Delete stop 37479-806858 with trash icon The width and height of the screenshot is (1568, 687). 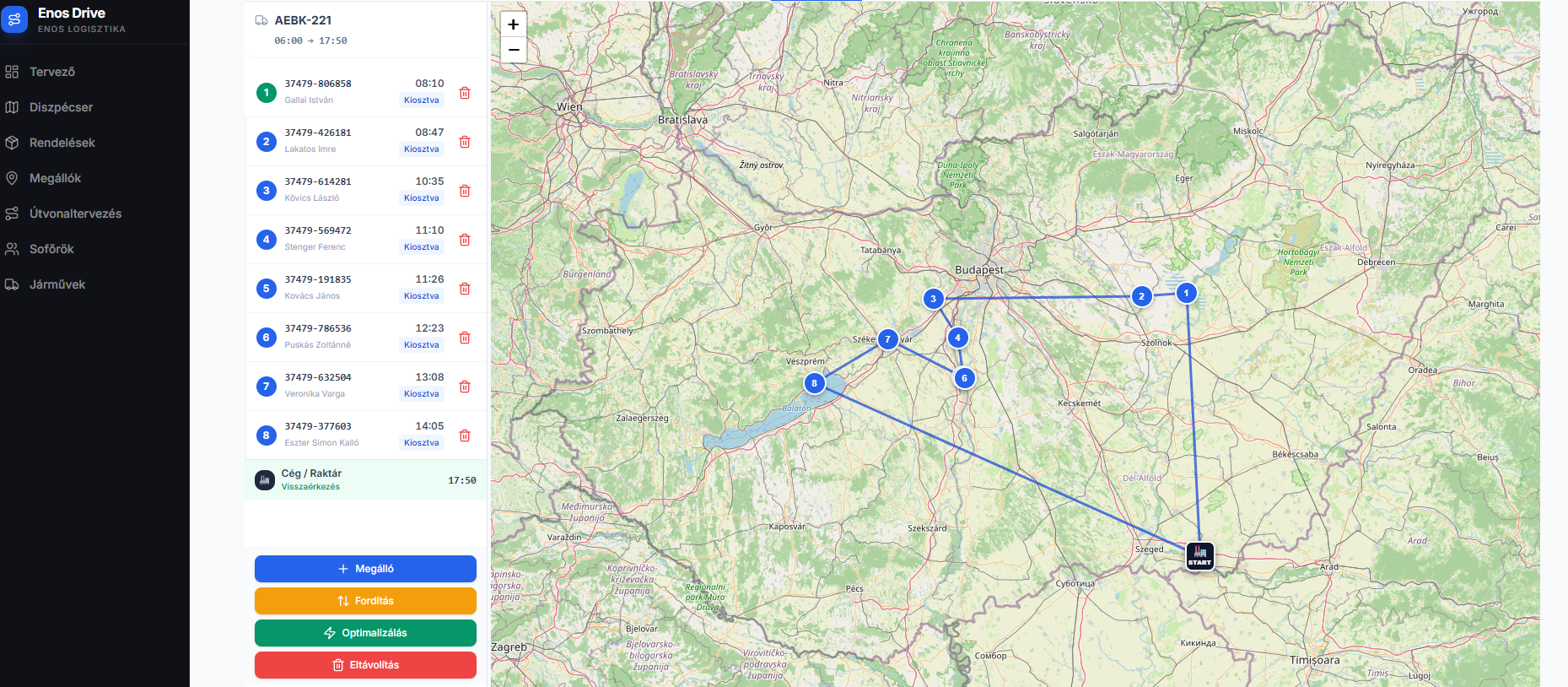point(464,93)
